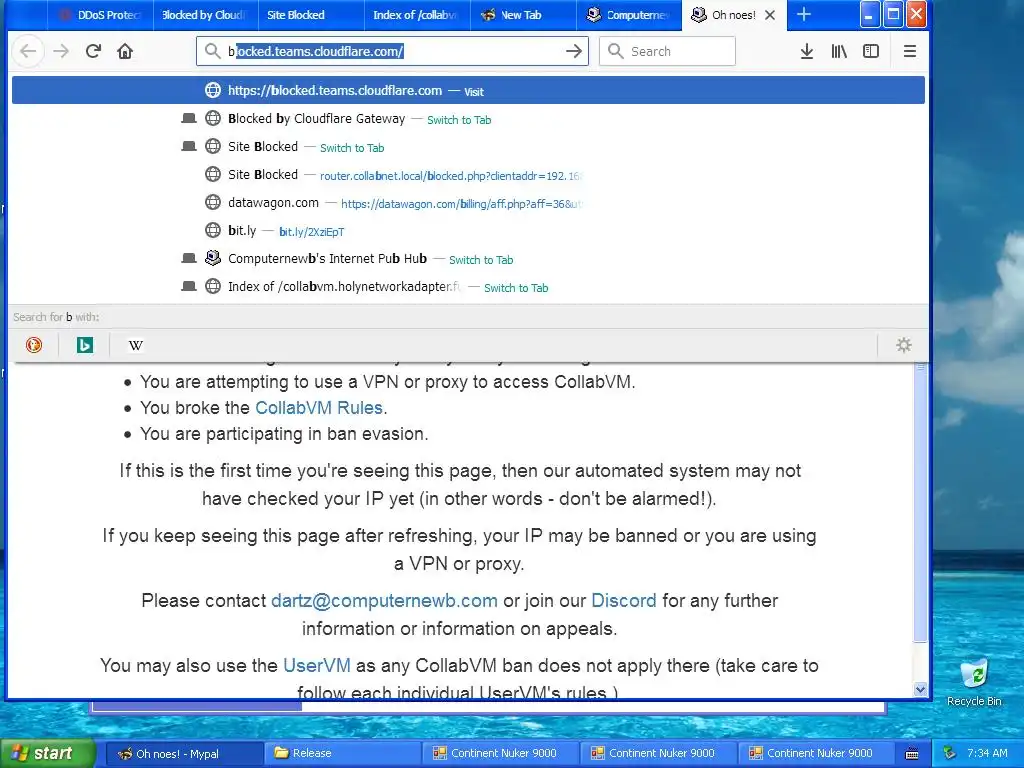Choose Blocked by Cloudflare Gateway suggestion
This screenshot has height=768, width=1024.
[468, 119]
